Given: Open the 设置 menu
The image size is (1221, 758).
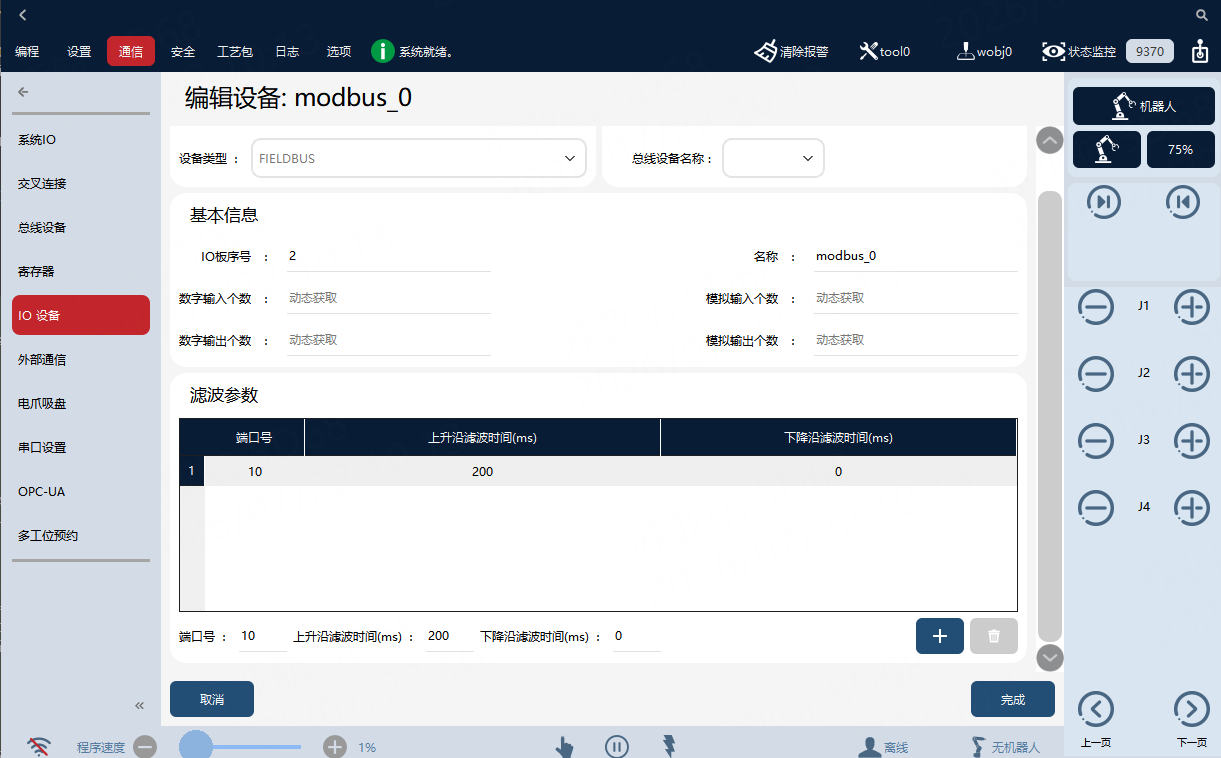Looking at the screenshot, I should pyautogui.click(x=79, y=52).
